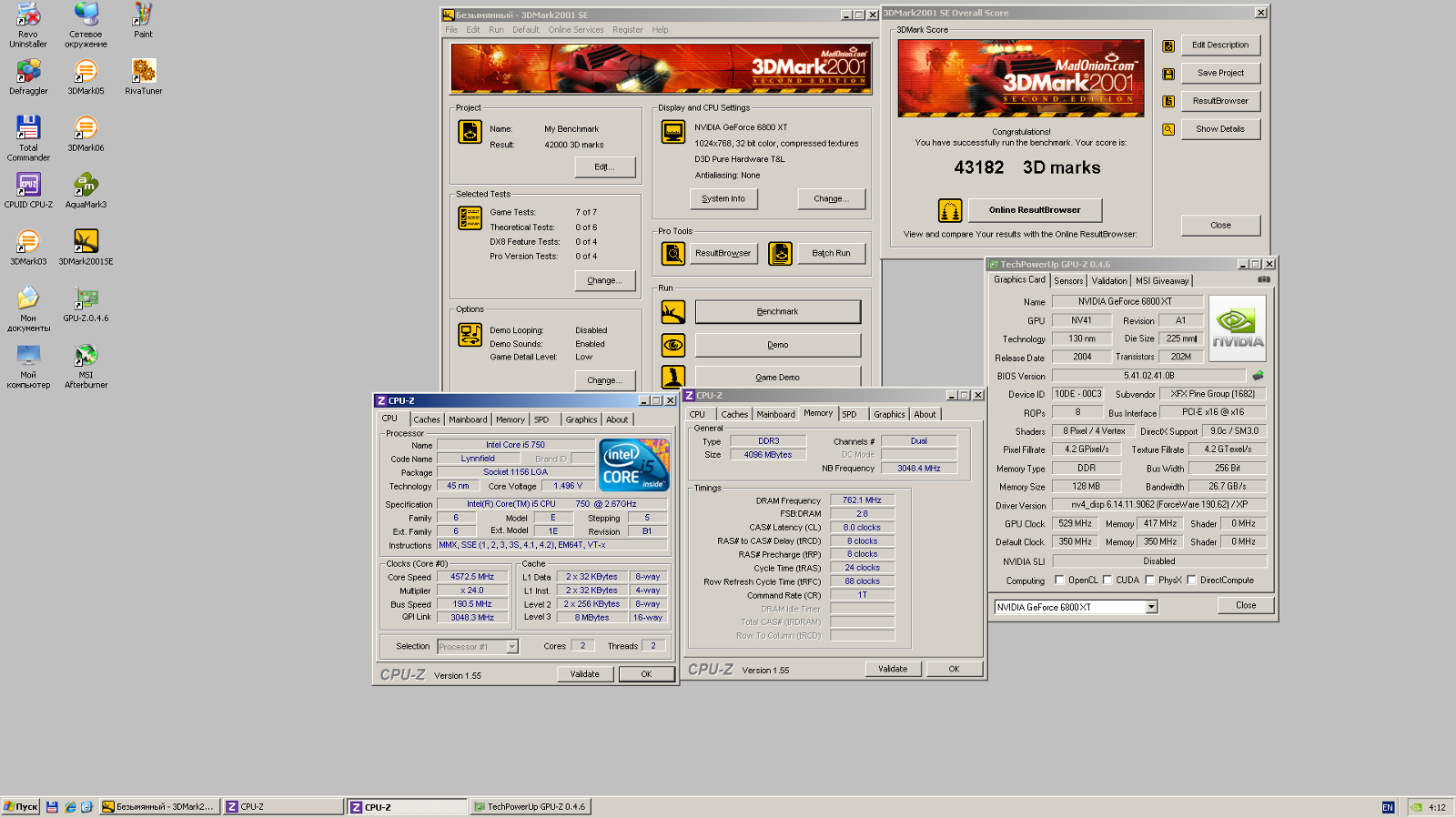Open the 3DMark03 desktop shortcut

point(28,247)
